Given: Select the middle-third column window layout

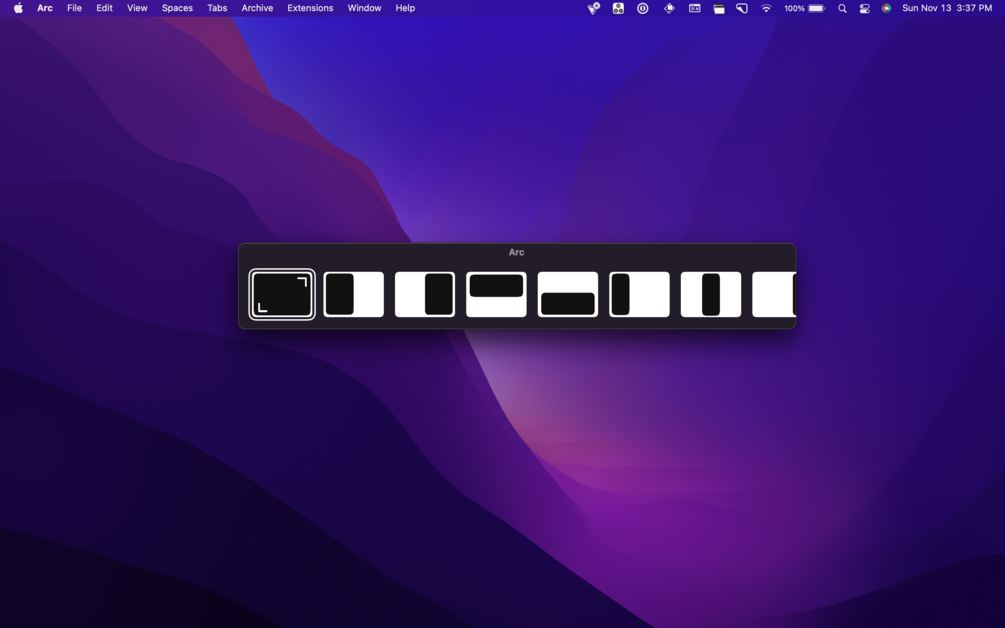Looking at the screenshot, I should (710, 293).
